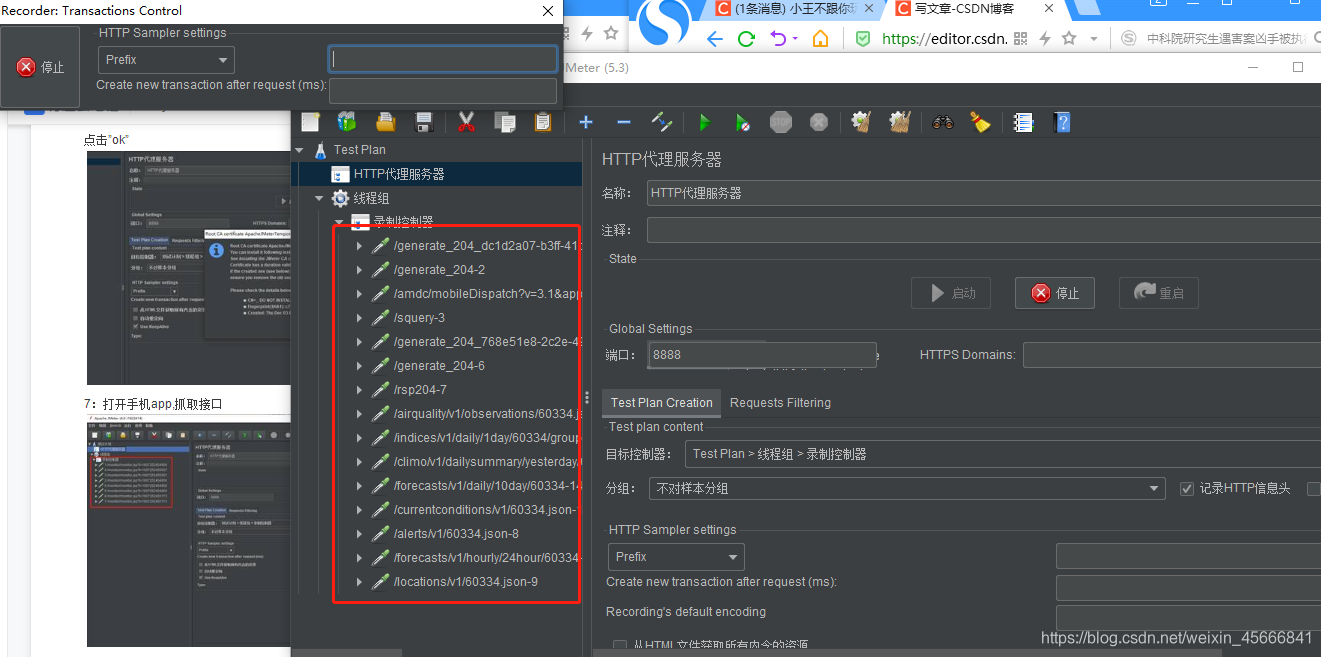1321x657 pixels.
Task: Click the Shutdown toolbar icon
Action: [819, 122]
